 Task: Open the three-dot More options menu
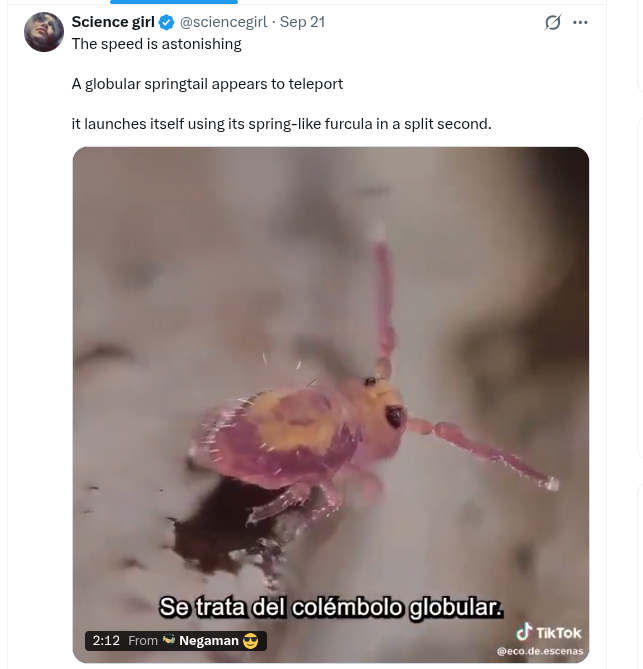[580, 22]
